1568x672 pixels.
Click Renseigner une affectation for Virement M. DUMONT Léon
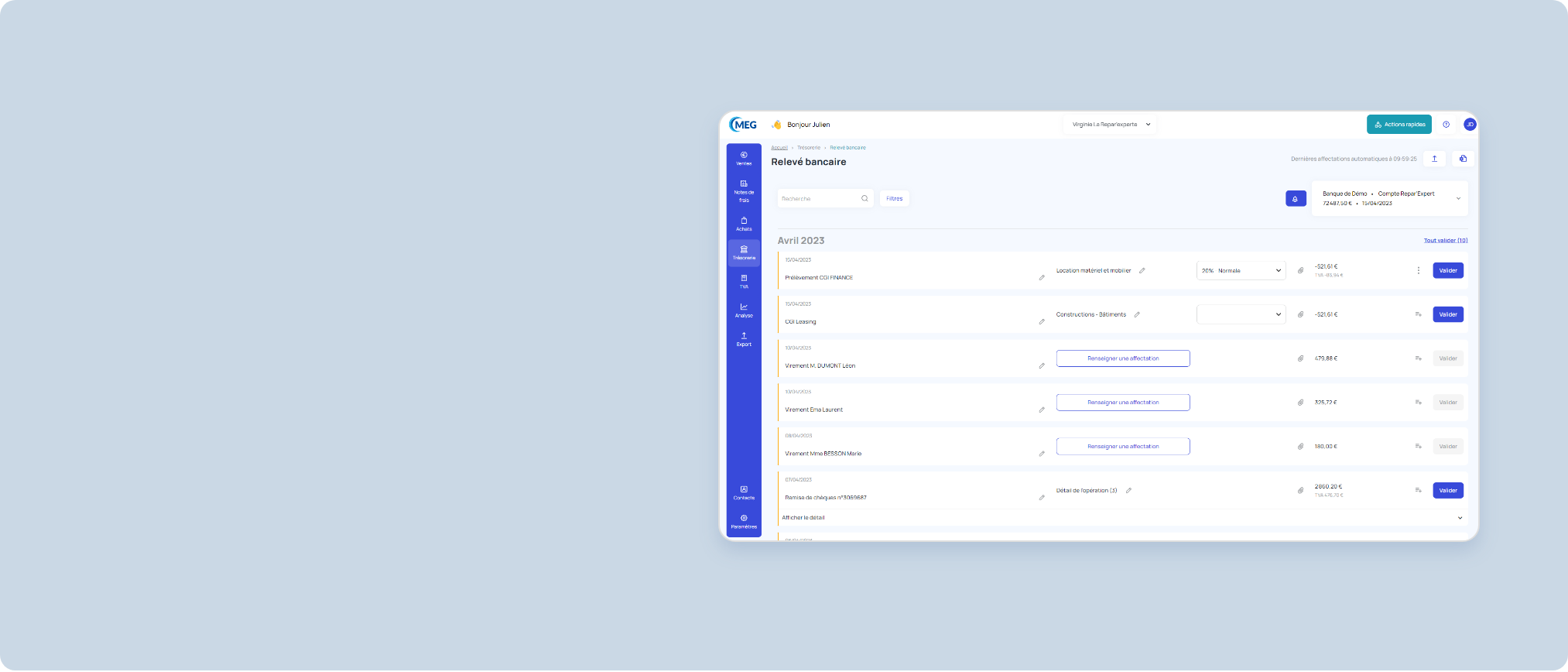[x=1122, y=358]
